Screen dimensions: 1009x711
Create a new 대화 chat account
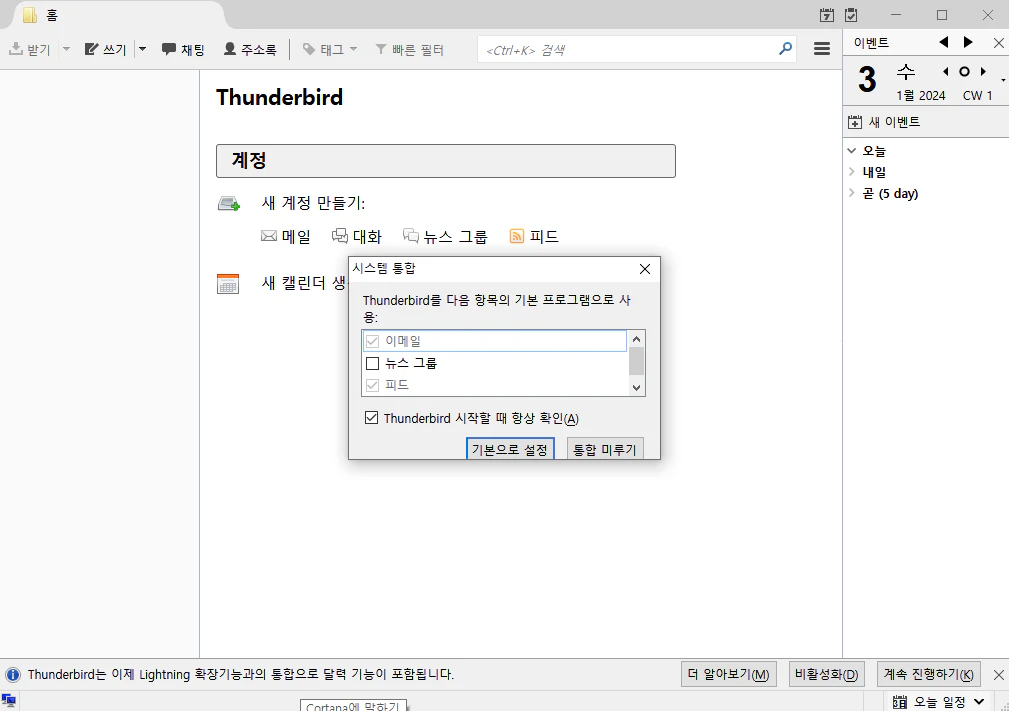click(x=356, y=237)
